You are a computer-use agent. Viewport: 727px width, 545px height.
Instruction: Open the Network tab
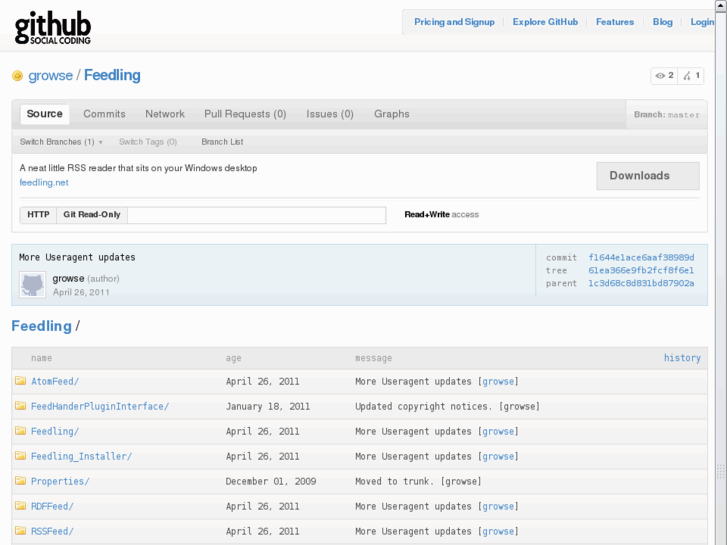click(x=165, y=114)
